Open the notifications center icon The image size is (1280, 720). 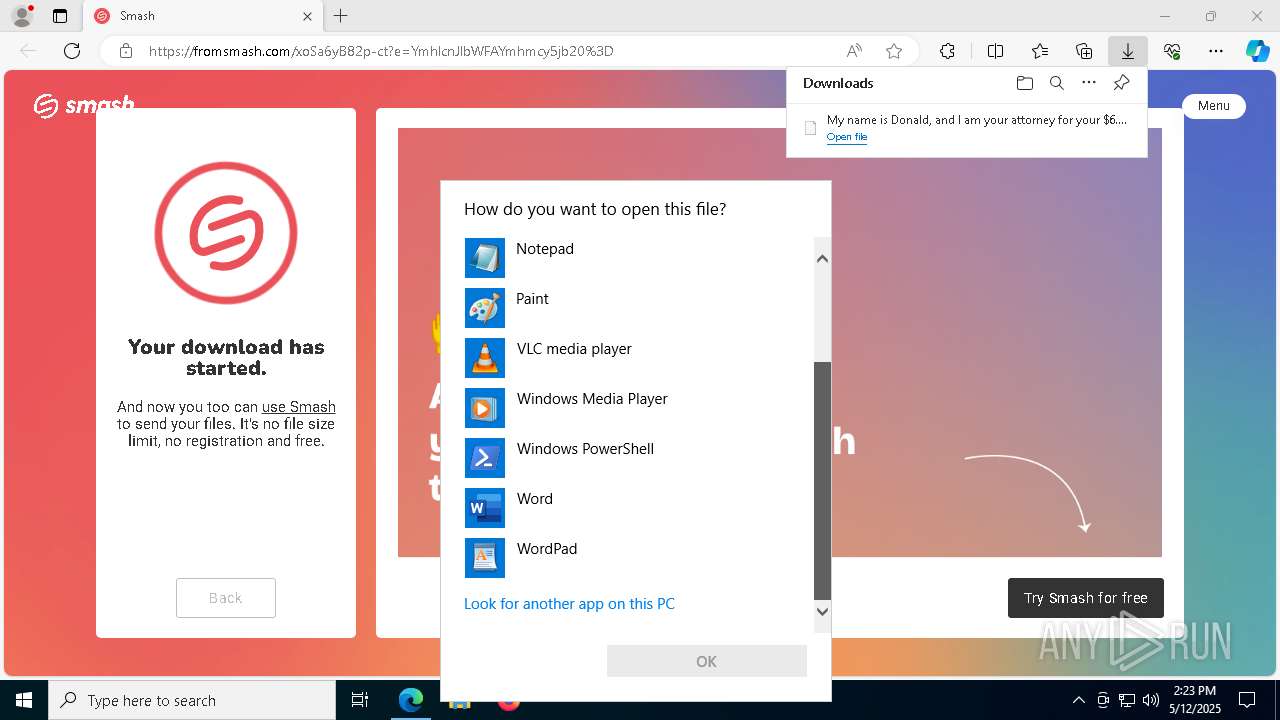(x=1247, y=700)
